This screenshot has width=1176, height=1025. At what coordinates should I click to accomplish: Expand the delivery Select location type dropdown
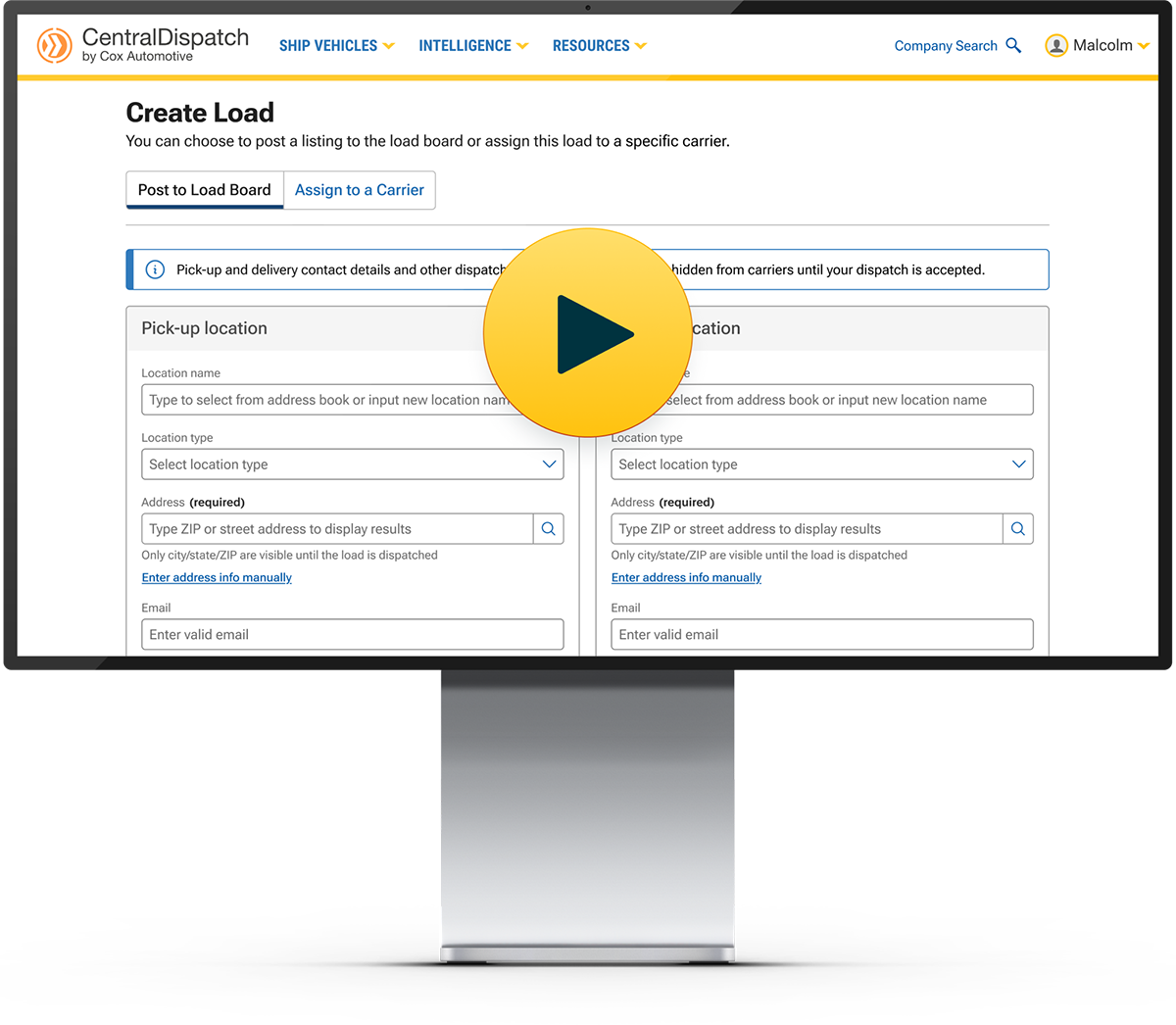pyautogui.click(x=821, y=464)
